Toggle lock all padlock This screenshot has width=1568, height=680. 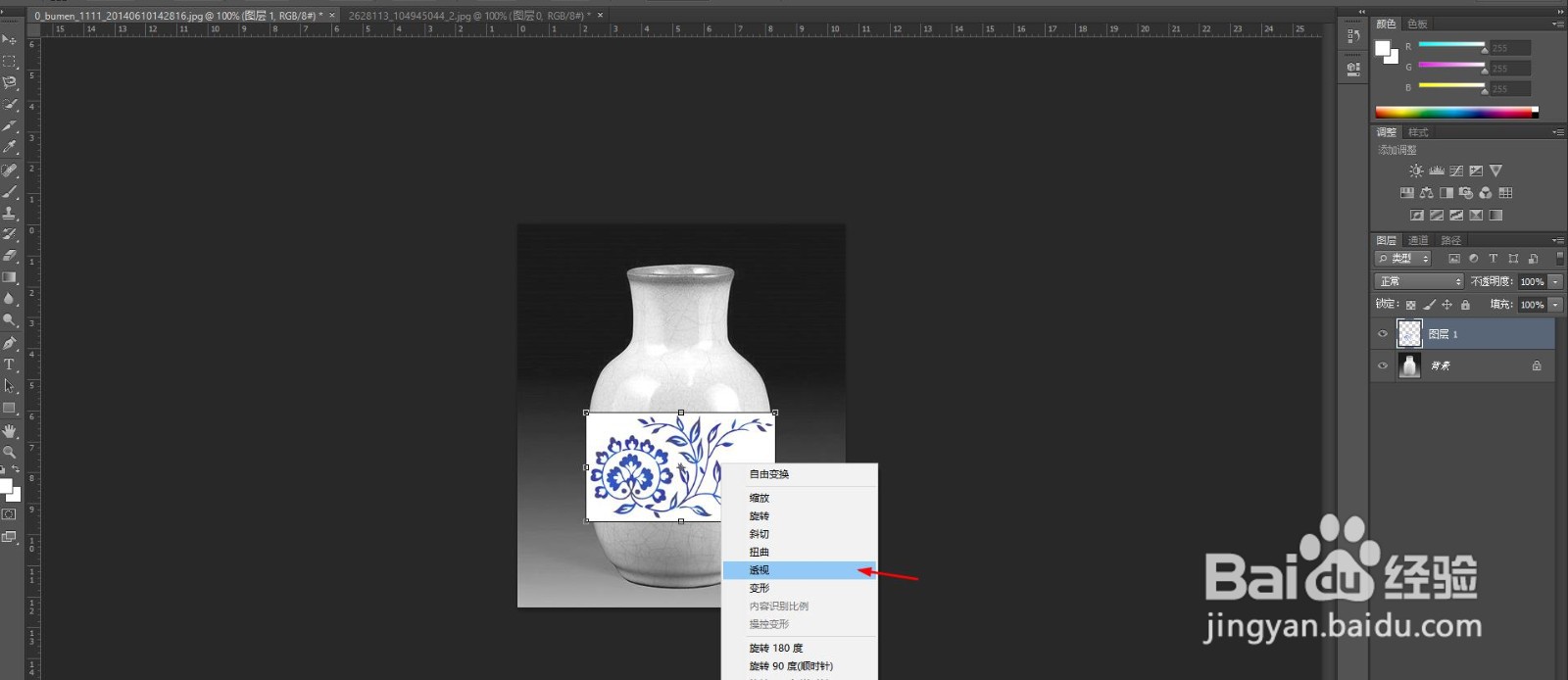pos(1465,305)
